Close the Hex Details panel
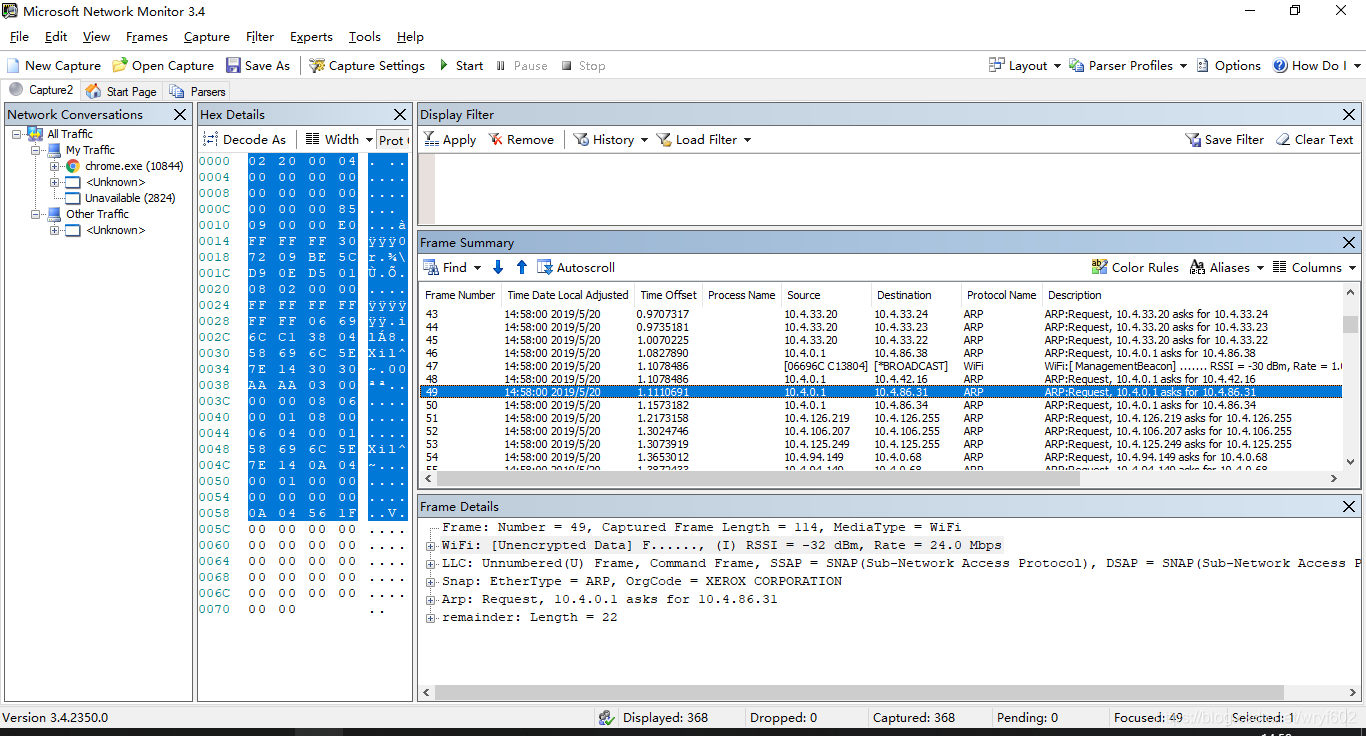 pos(400,115)
